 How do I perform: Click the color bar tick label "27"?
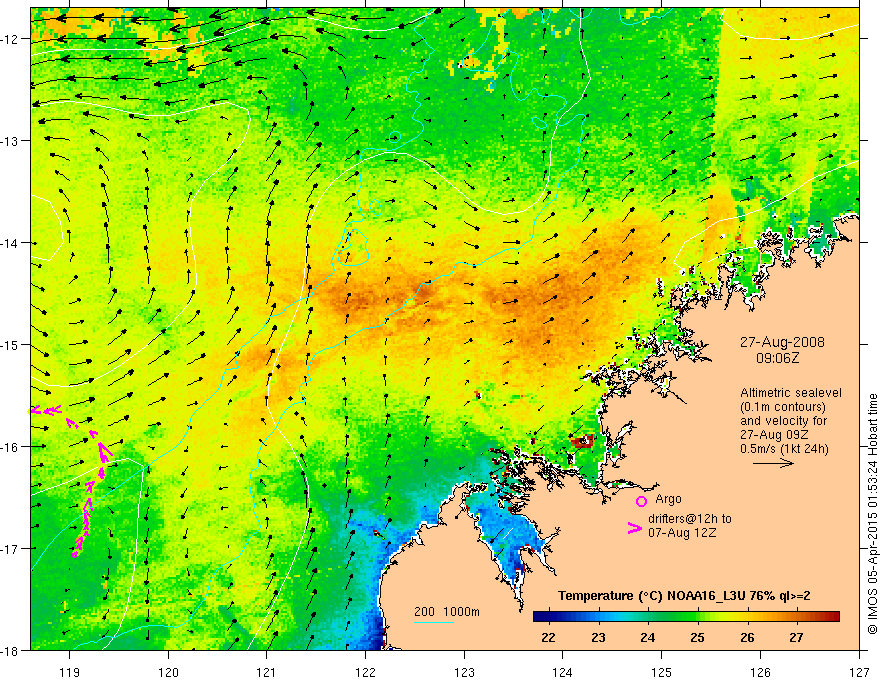coord(796,638)
